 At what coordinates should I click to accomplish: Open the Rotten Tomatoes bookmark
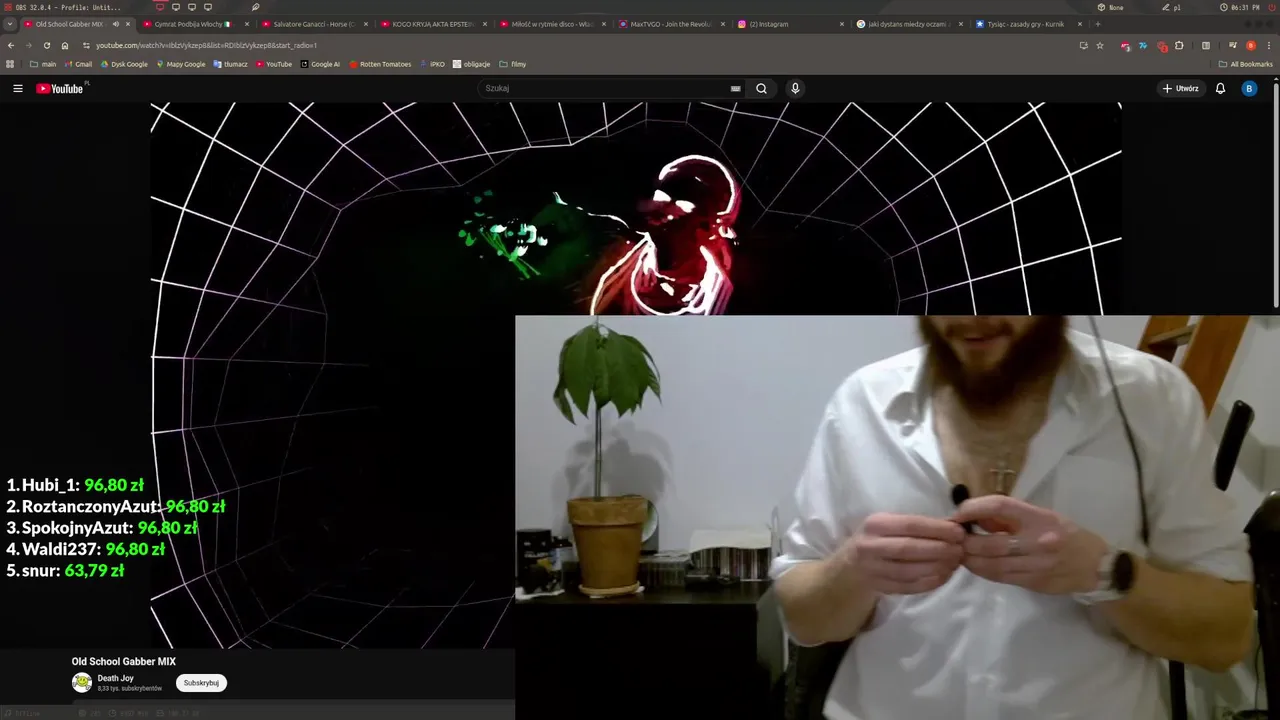tap(380, 64)
